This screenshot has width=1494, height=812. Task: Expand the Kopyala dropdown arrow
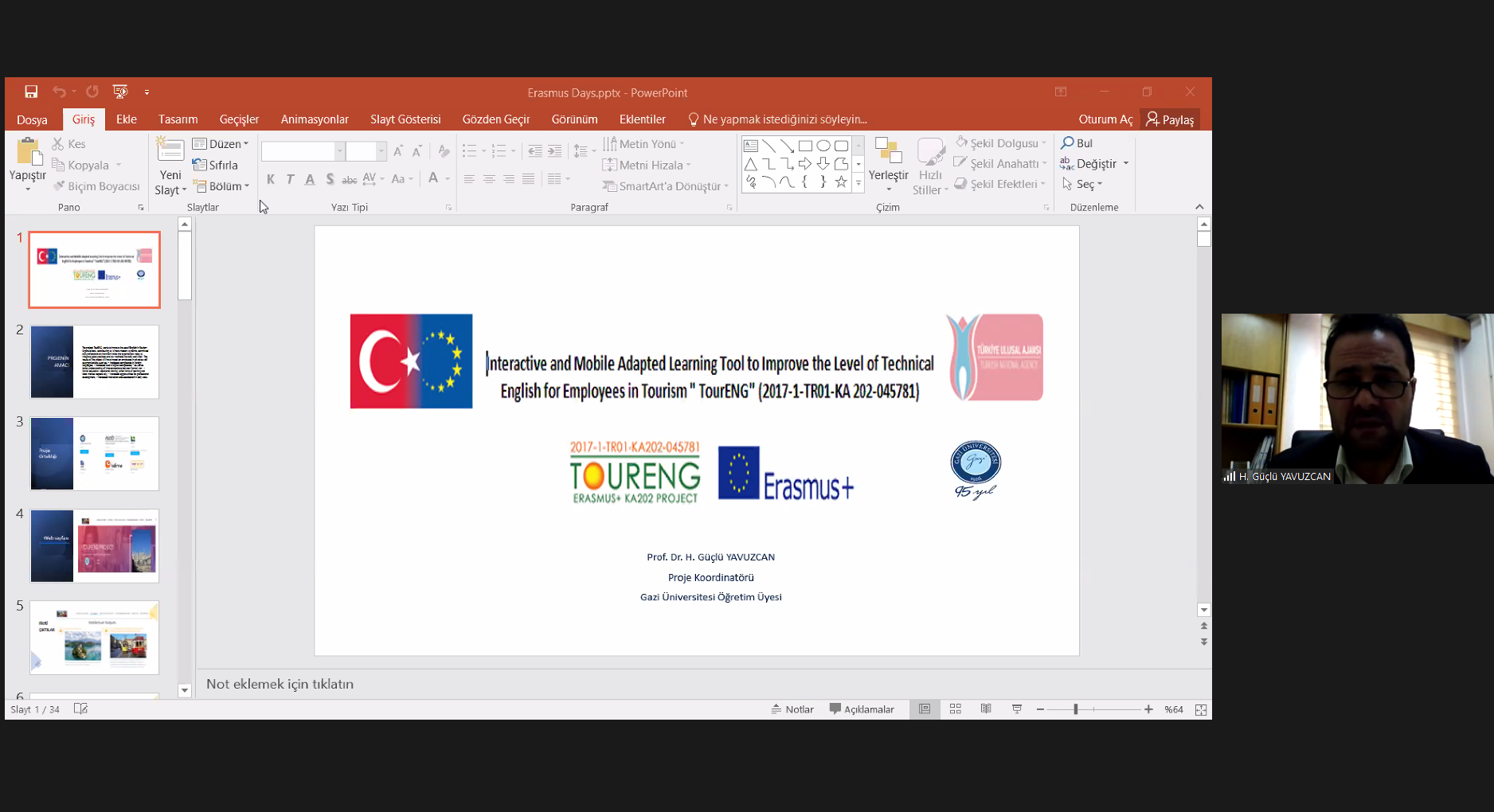[119, 166]
